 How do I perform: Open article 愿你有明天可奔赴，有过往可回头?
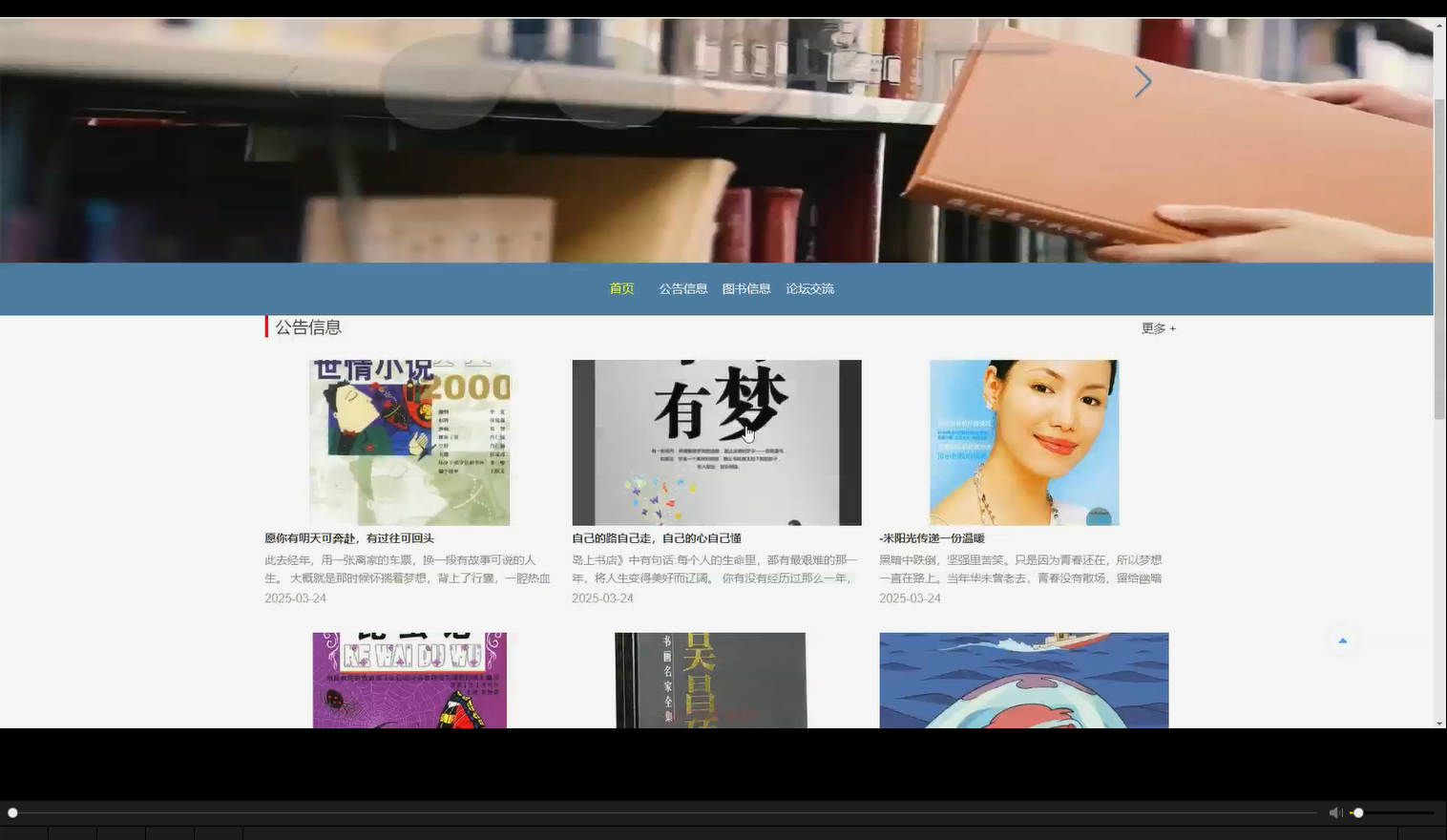(349, 538)
